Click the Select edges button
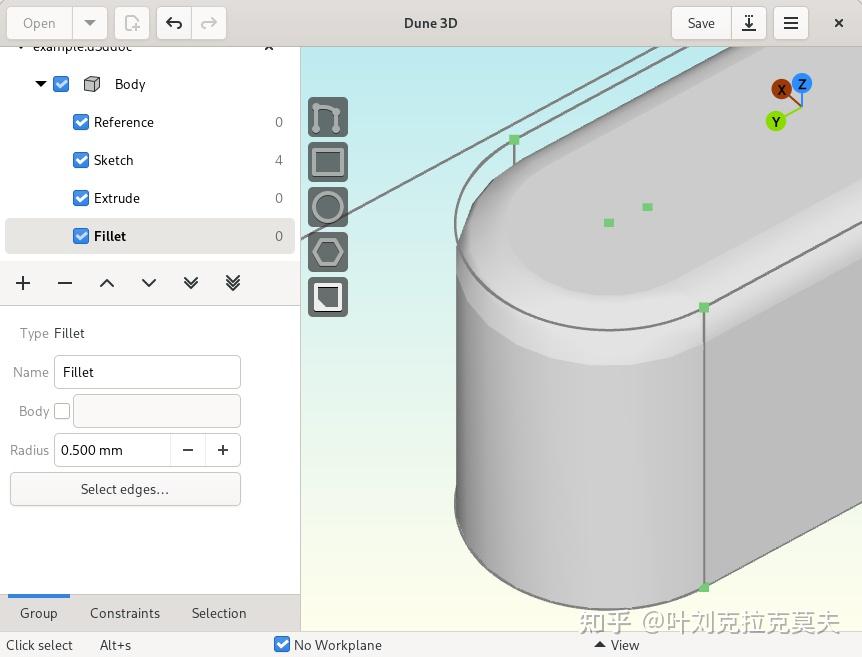The width and height of the screenshot is (862, 657). tap(124, 489)
